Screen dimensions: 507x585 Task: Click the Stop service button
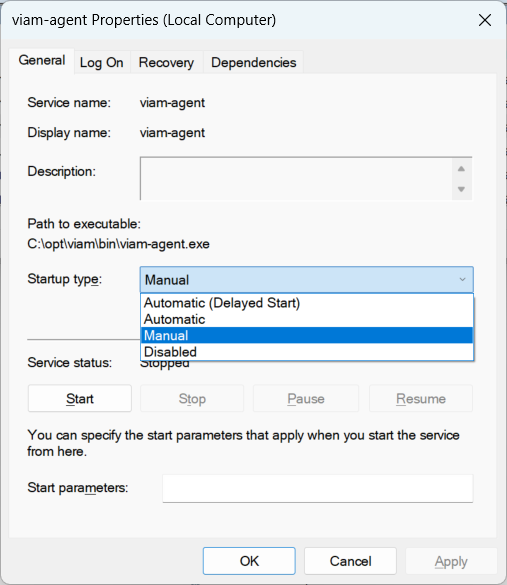pyautogui.click(x=192, y=398)
